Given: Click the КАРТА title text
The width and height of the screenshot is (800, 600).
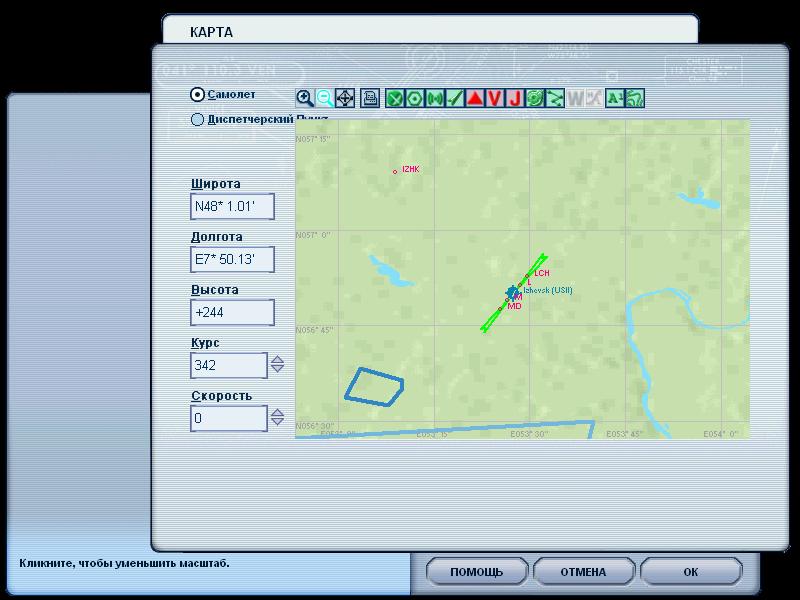Looking at the screenshot, I should (211, 32).
